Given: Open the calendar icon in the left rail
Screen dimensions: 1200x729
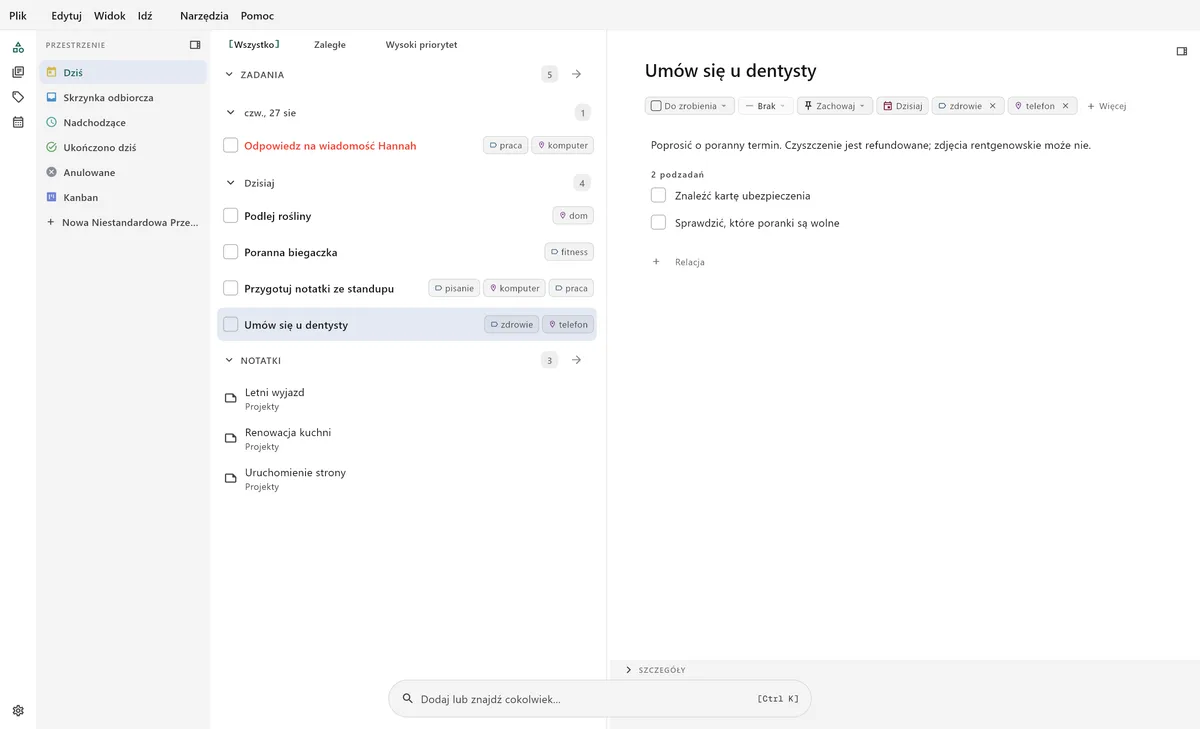Looking at the screenshot, I should point(18,122).
